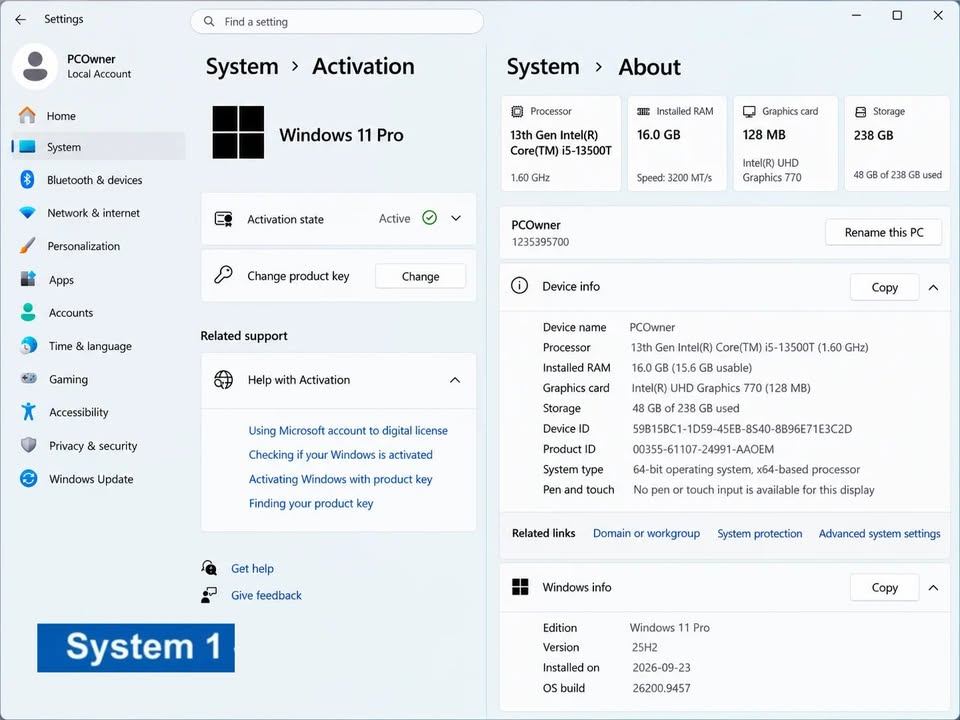
Task: Open Home in the sidebar
Action: coord(99,116)
